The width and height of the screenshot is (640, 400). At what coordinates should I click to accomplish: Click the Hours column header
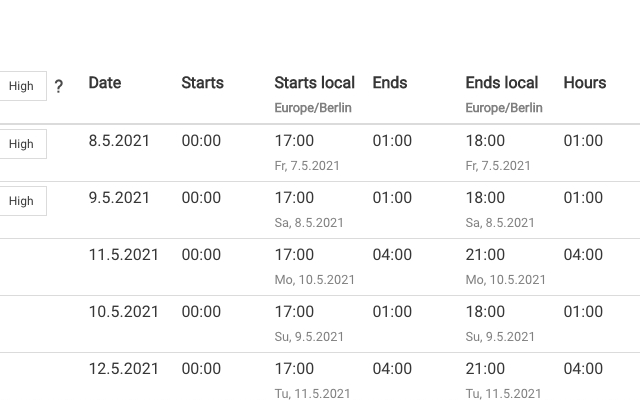click(584, 83)
